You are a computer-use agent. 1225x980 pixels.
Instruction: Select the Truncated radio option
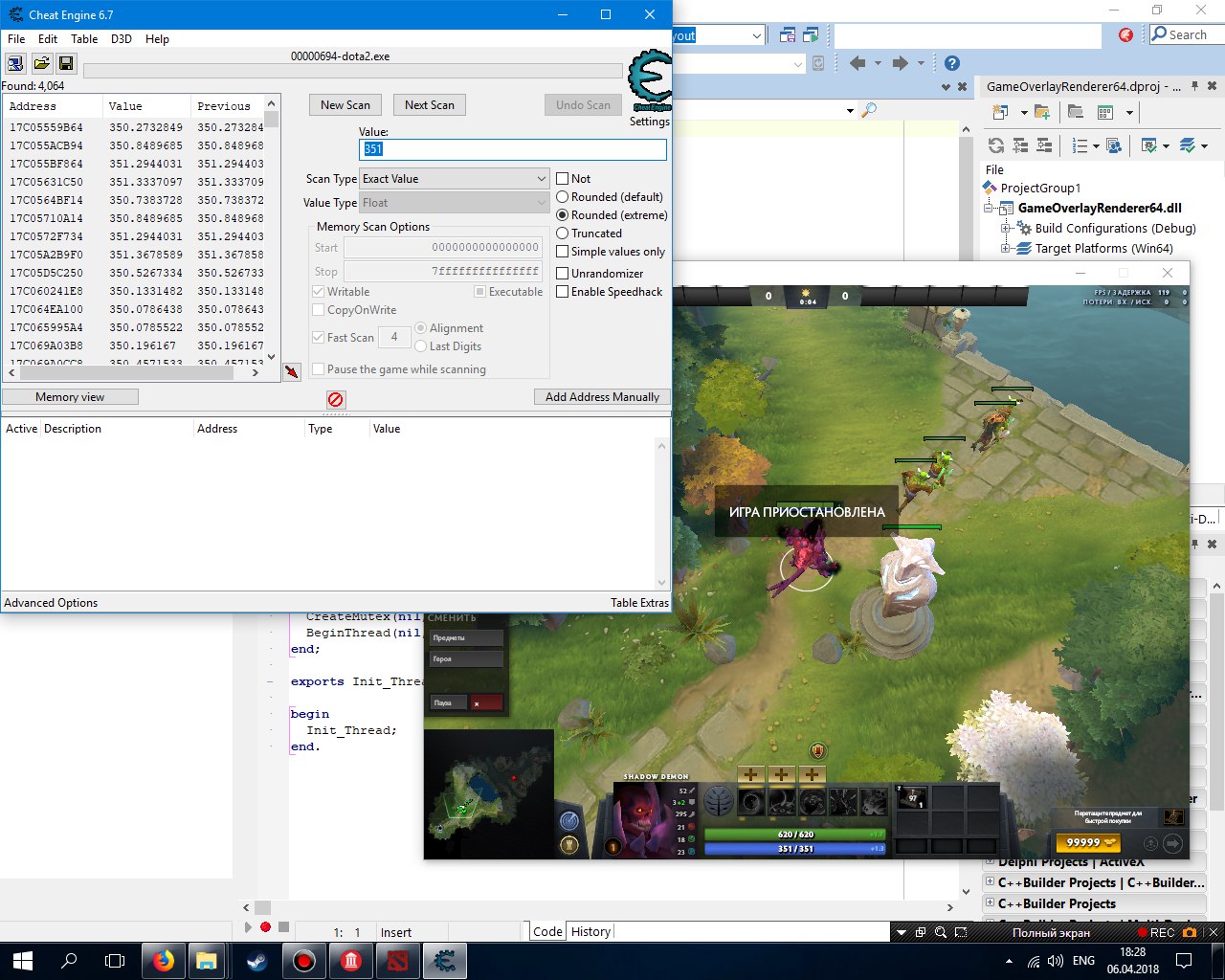(563, 234)
